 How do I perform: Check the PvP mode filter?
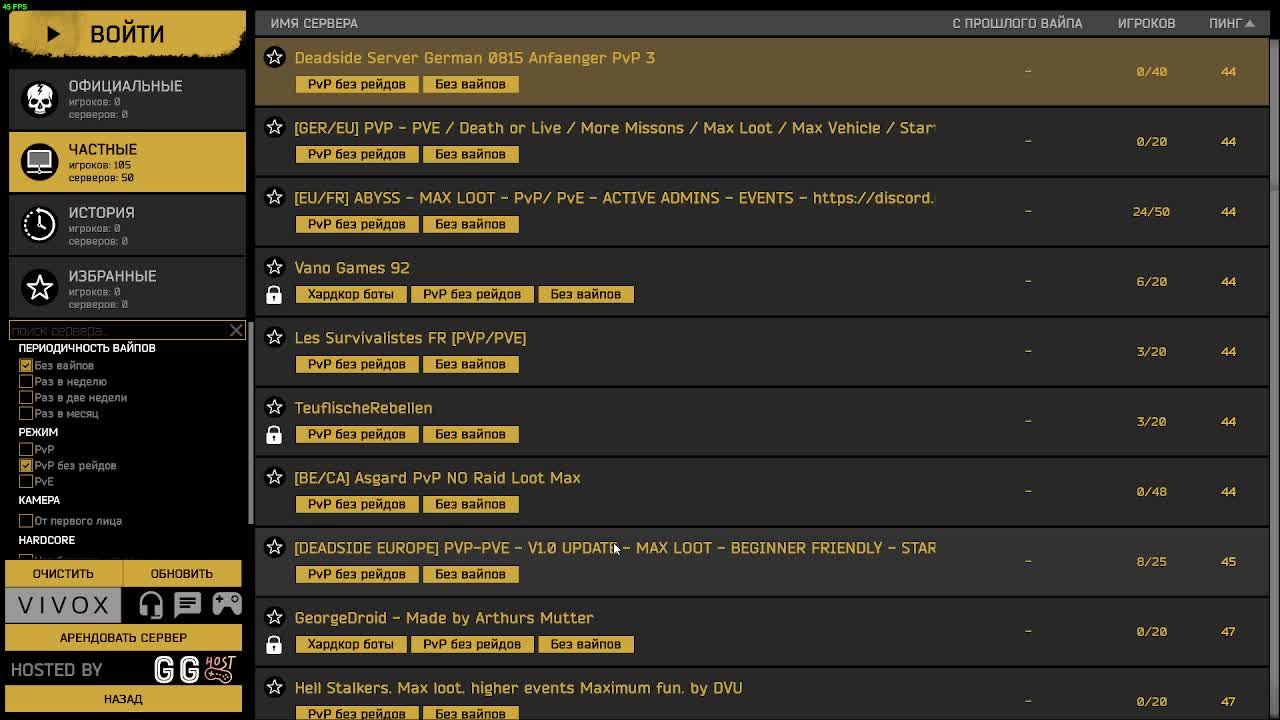click(26, 449)
